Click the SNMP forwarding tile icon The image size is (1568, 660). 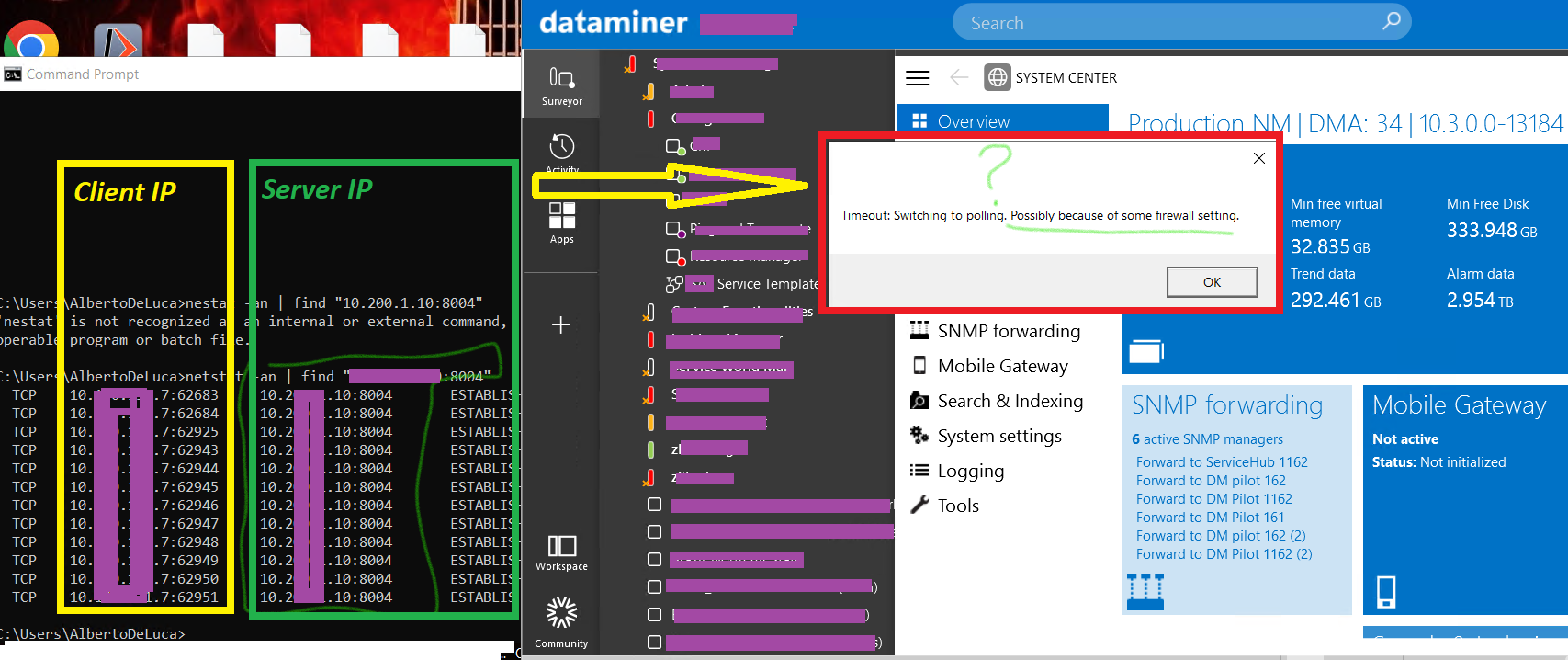pyautogui.click(x=1145, y=591)
